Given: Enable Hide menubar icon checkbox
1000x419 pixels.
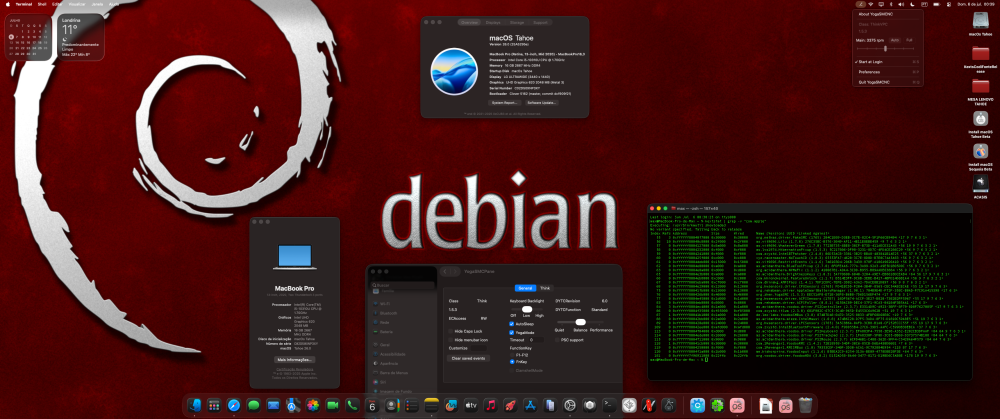Looking at the screenshot, I should point(450,340).
